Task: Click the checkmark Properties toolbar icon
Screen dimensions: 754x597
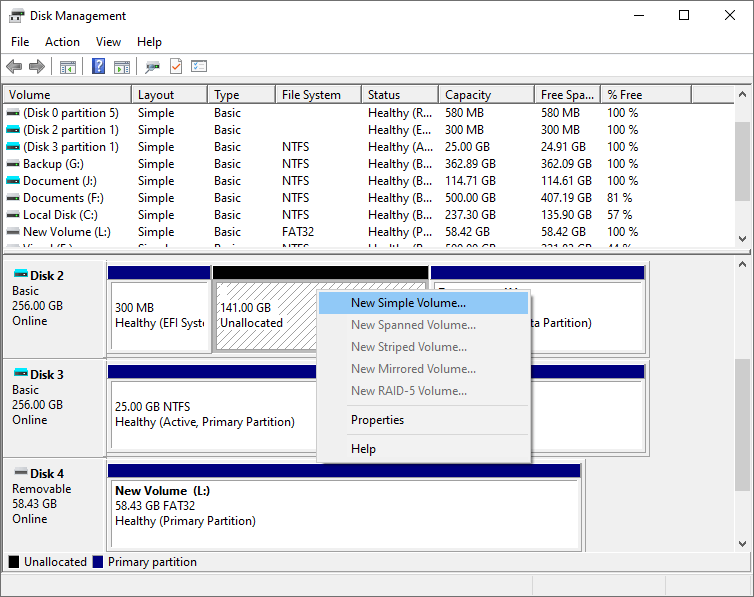Action: point(176,67)
